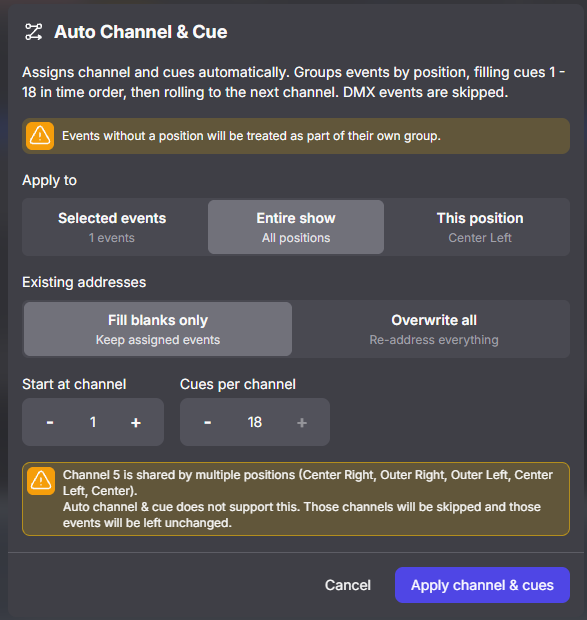587x620 pixels.
Task: Click the Auto Channel & Cue title text
Action: (x=141, y=32)
